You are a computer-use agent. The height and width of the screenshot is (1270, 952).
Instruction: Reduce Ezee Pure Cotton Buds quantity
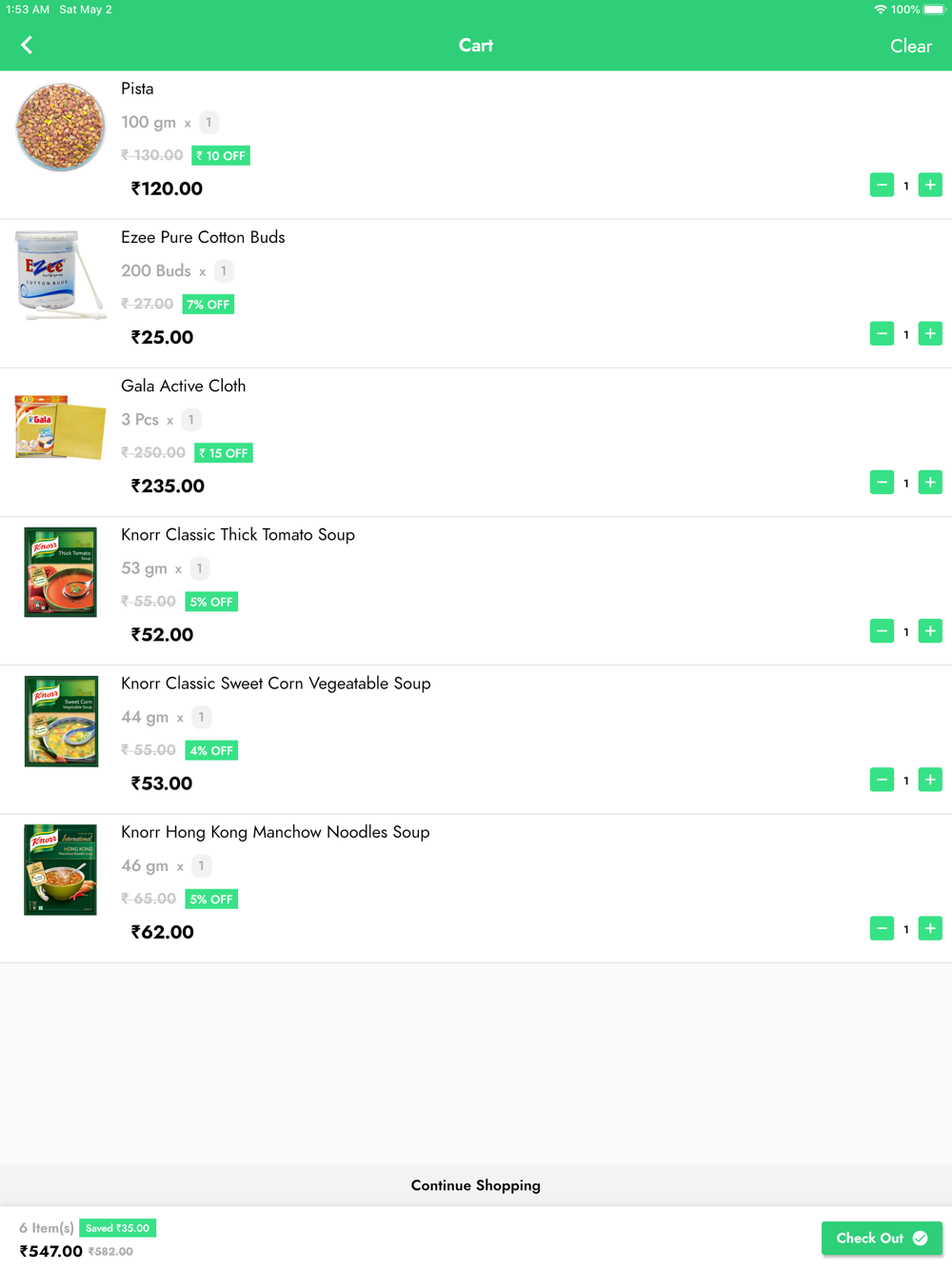882,334
